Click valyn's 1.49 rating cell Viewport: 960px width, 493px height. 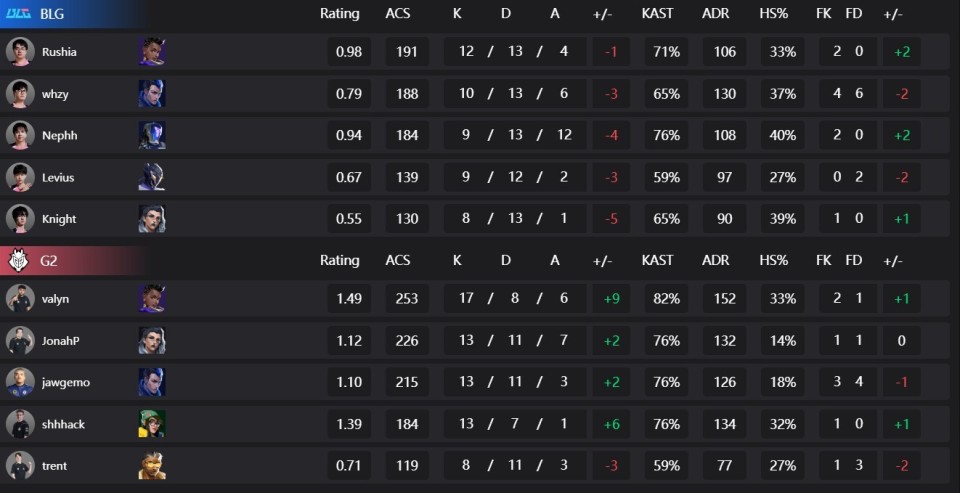pyautogui.click(x=349, y=299)
